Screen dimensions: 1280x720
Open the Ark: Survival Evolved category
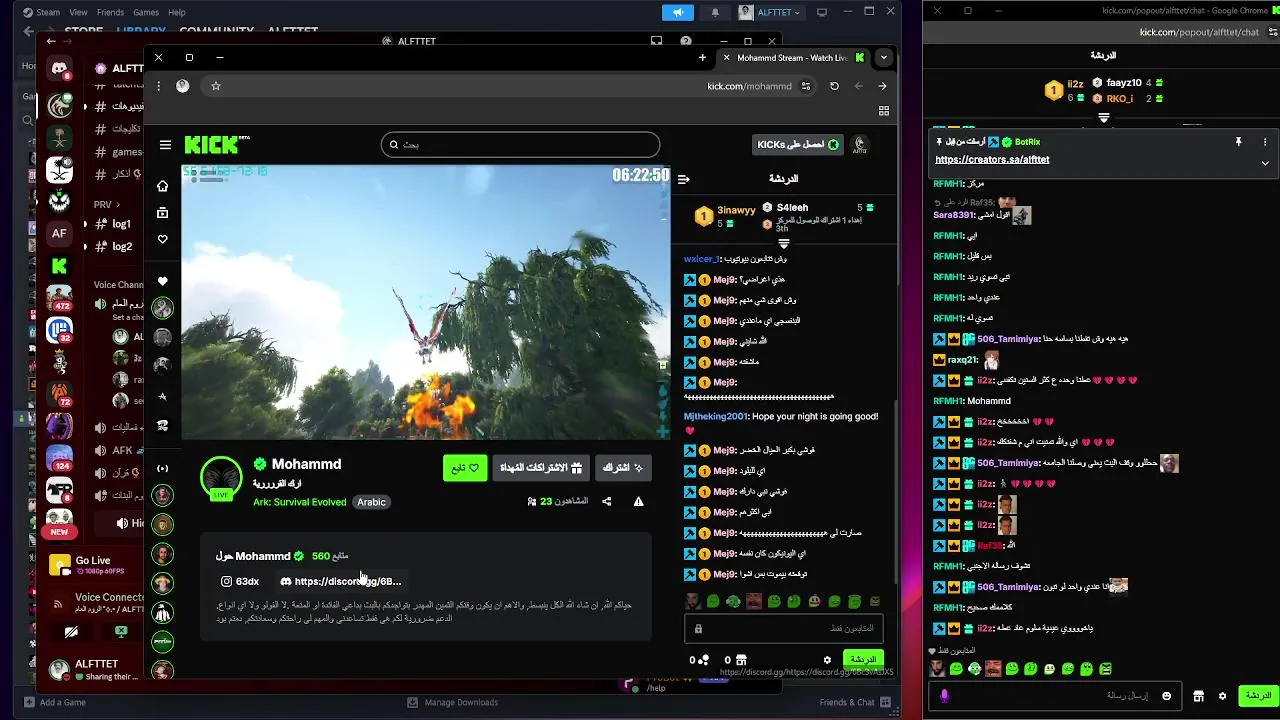(x=299, y=502)
